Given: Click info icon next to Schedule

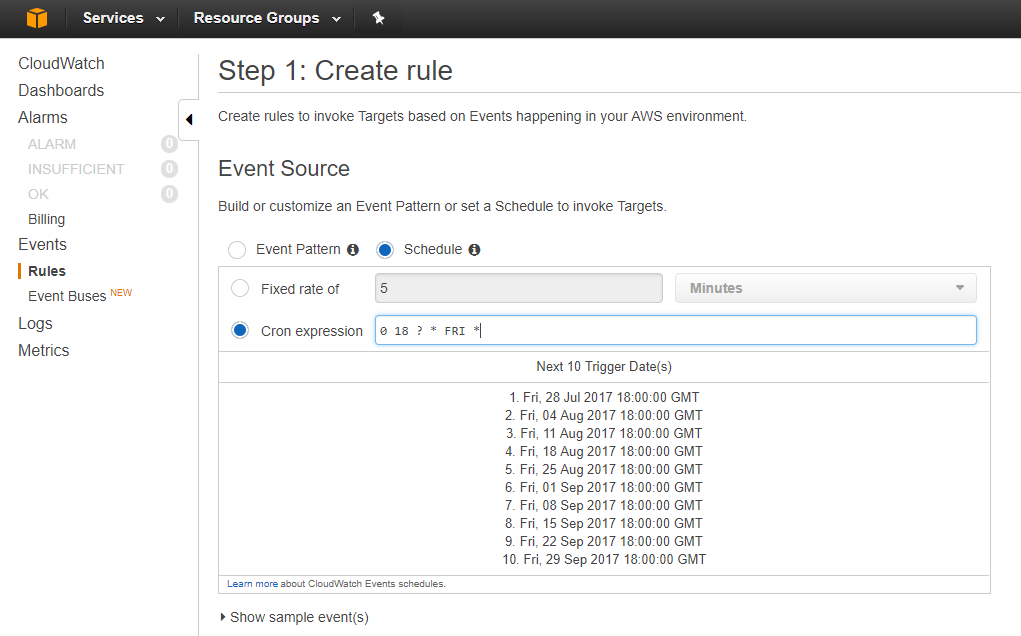Looking at the screenshot, I should click(x=474, y=250).
